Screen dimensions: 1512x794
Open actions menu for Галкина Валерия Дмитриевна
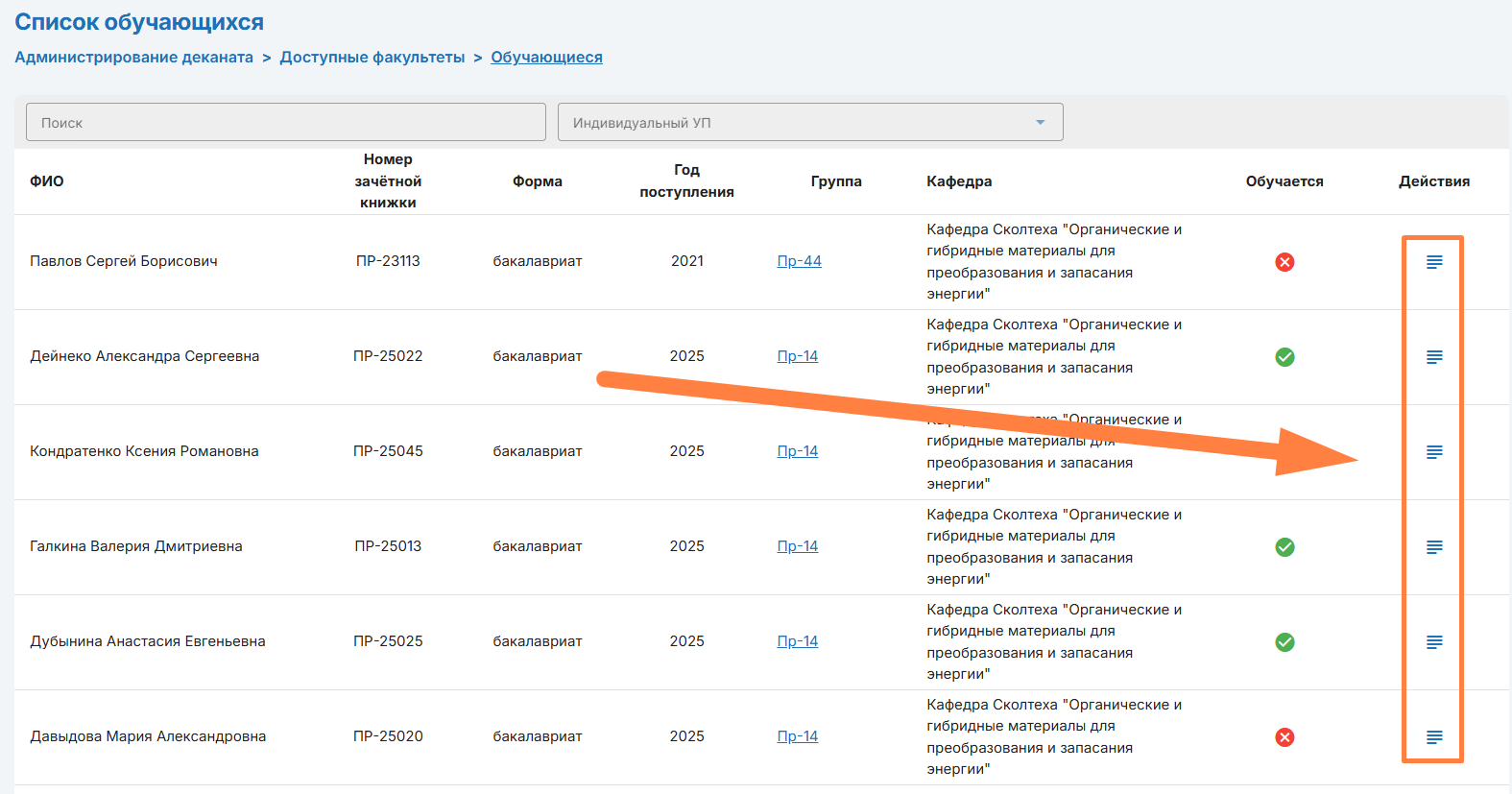(1433, 547)
